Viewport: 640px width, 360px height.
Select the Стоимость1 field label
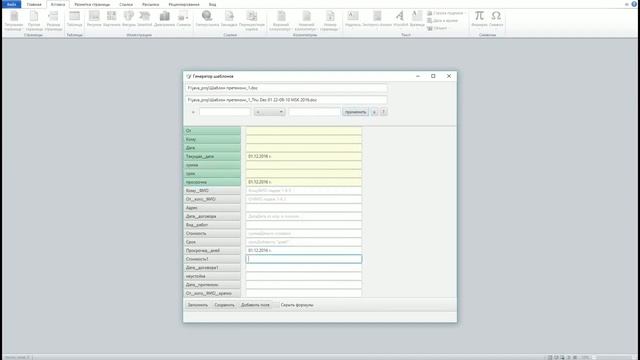[x=212, y=259]
